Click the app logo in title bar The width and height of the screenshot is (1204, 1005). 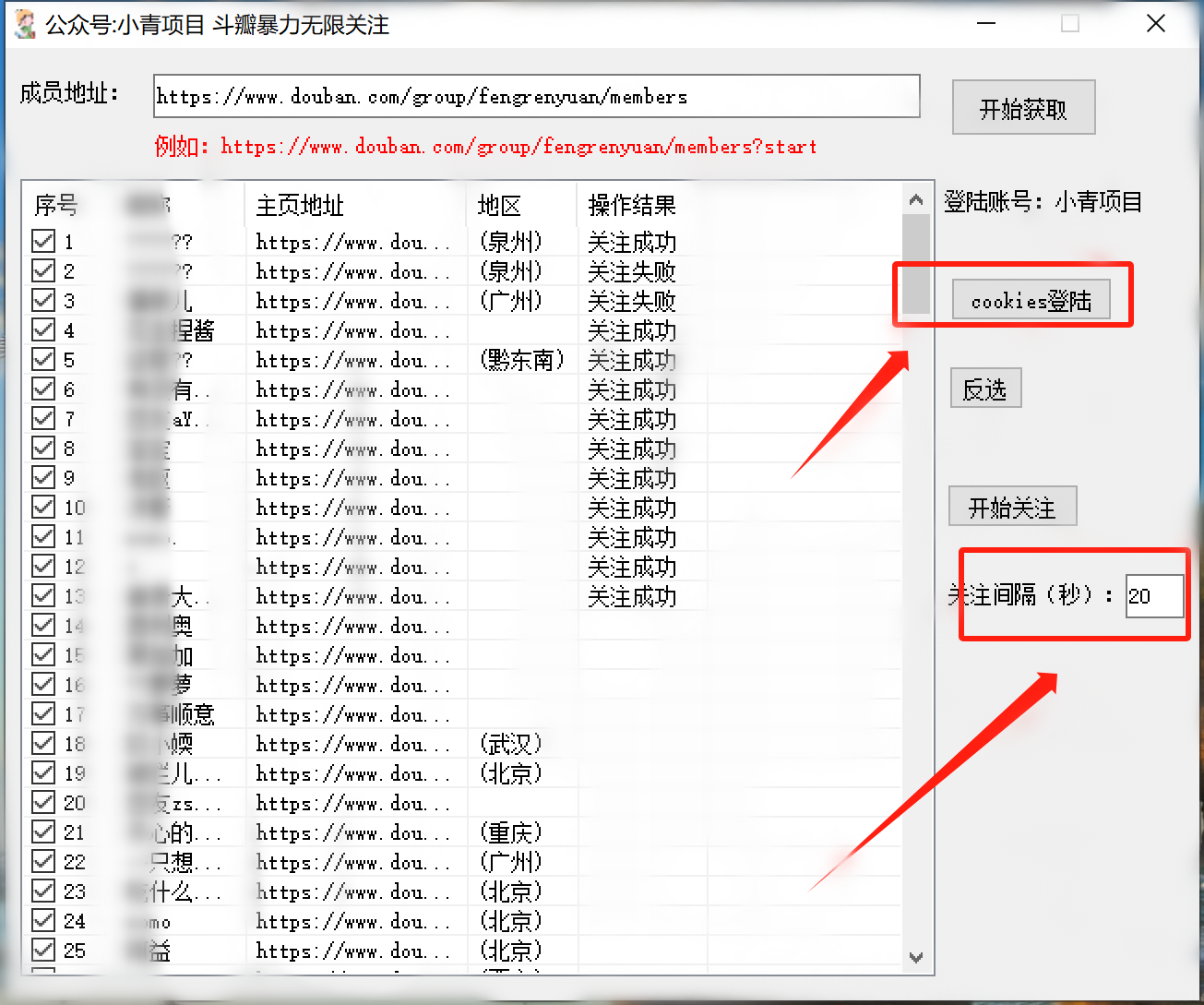click(23, 23)
